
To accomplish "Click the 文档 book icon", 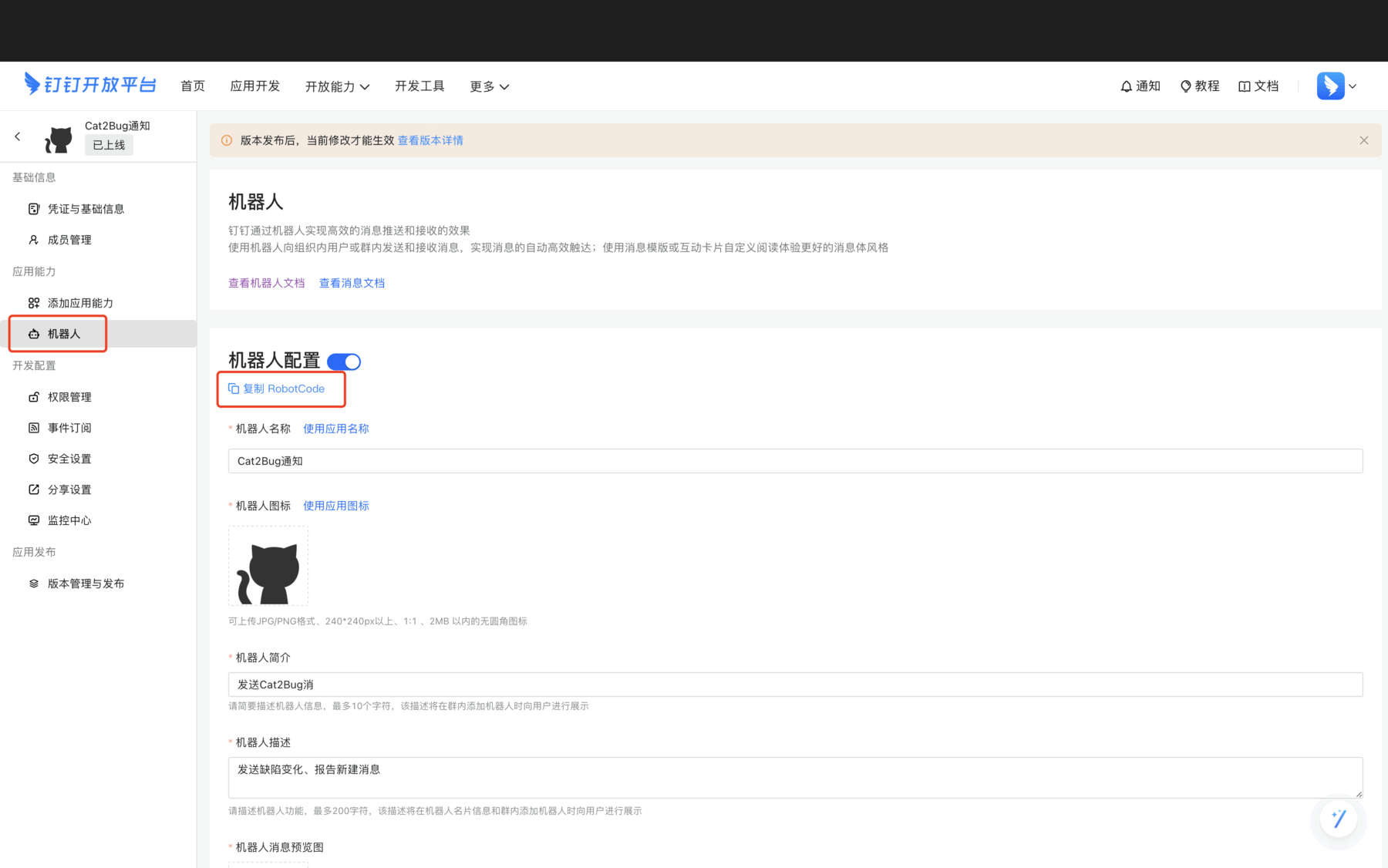I will pos(1244,86).
